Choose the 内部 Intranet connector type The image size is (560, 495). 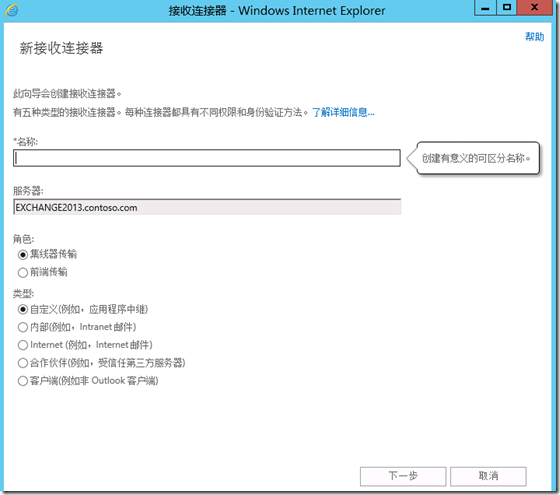pos(23,327)
